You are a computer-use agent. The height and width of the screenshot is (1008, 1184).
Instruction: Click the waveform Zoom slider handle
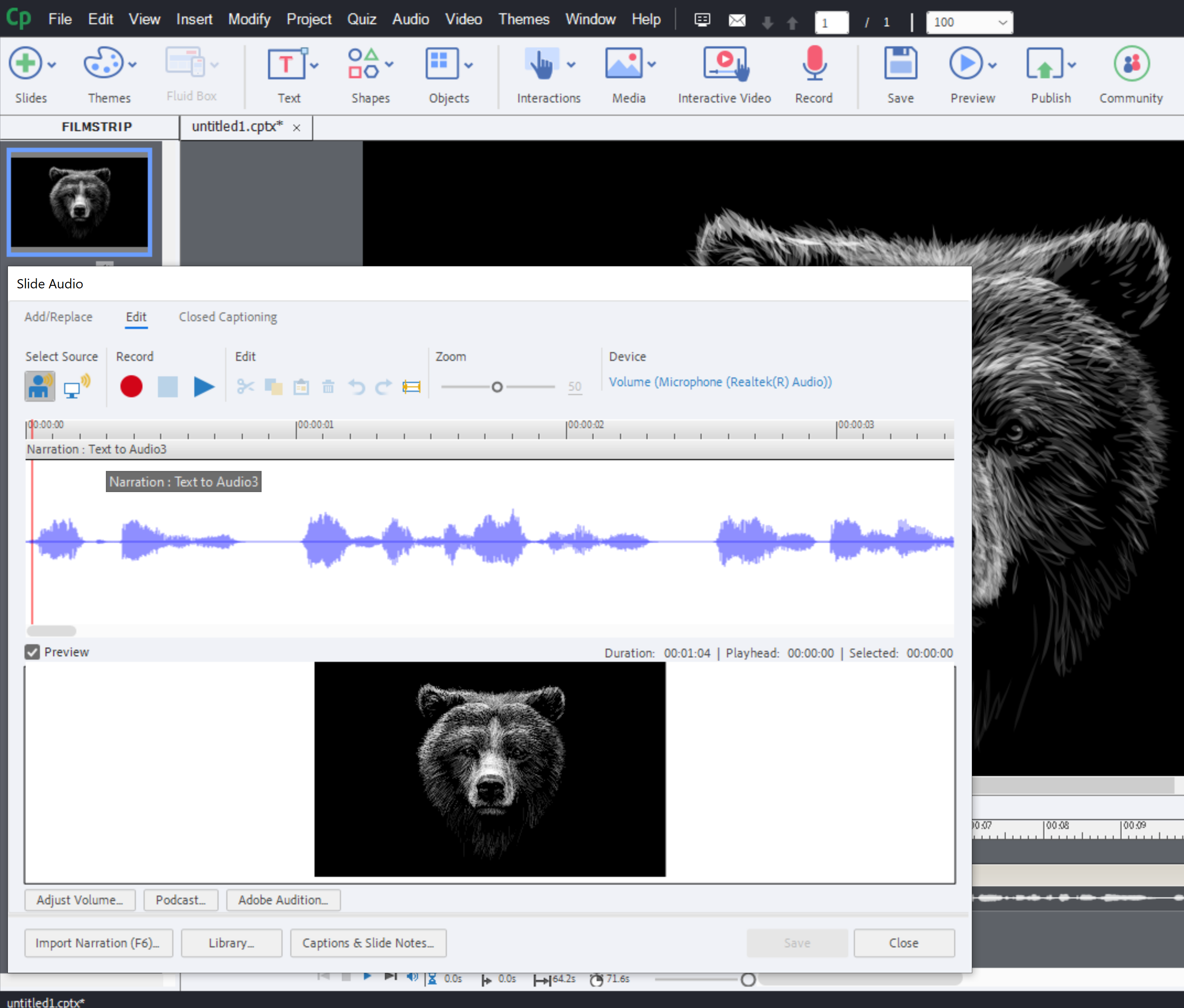tap(497, 387)
